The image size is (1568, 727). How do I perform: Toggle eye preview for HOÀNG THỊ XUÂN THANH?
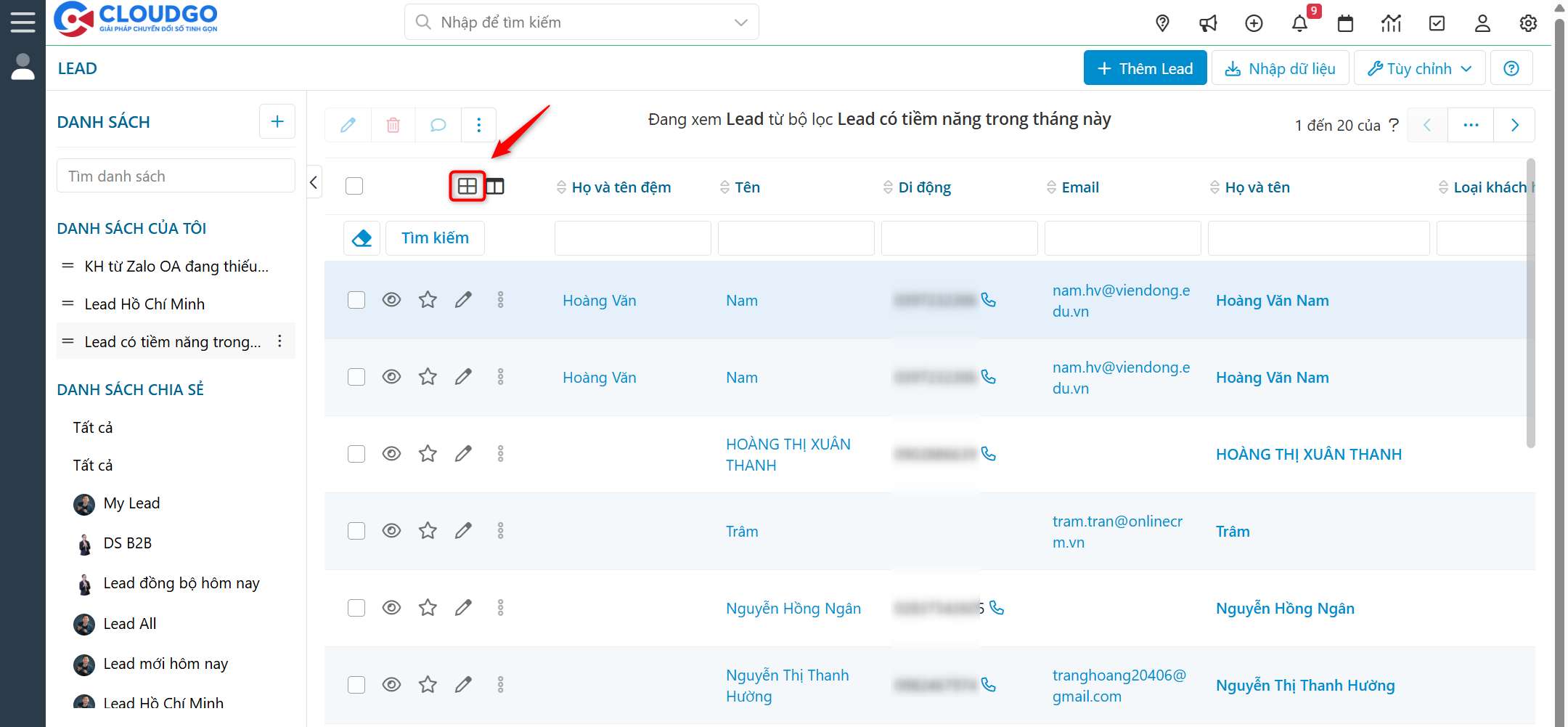click(391, 454)
